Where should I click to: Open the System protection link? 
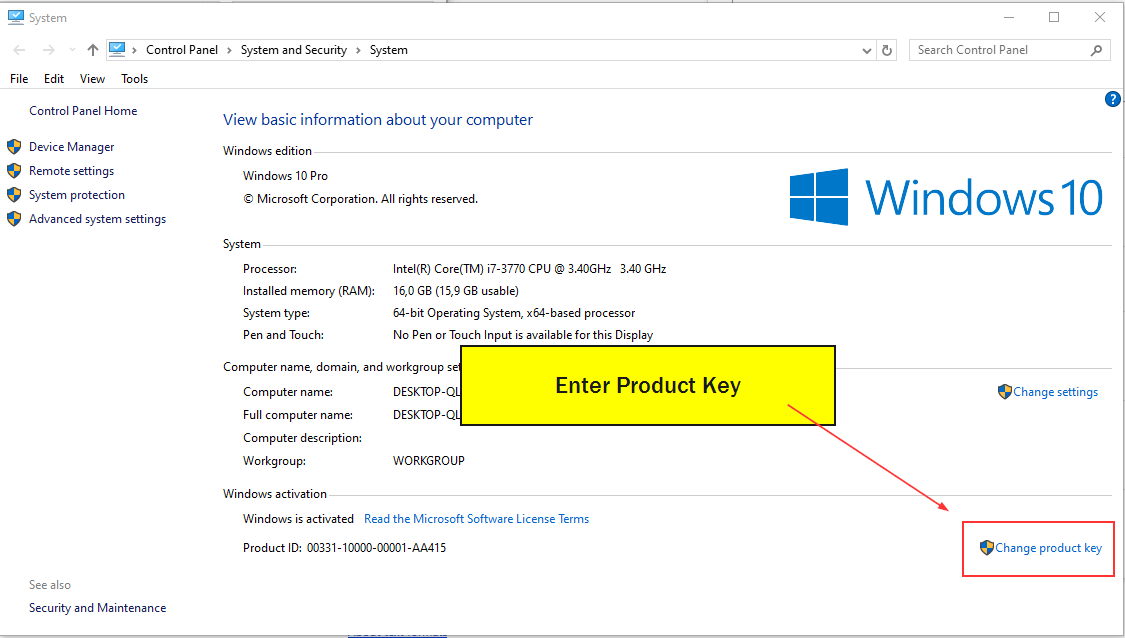(x=77, y=195)
